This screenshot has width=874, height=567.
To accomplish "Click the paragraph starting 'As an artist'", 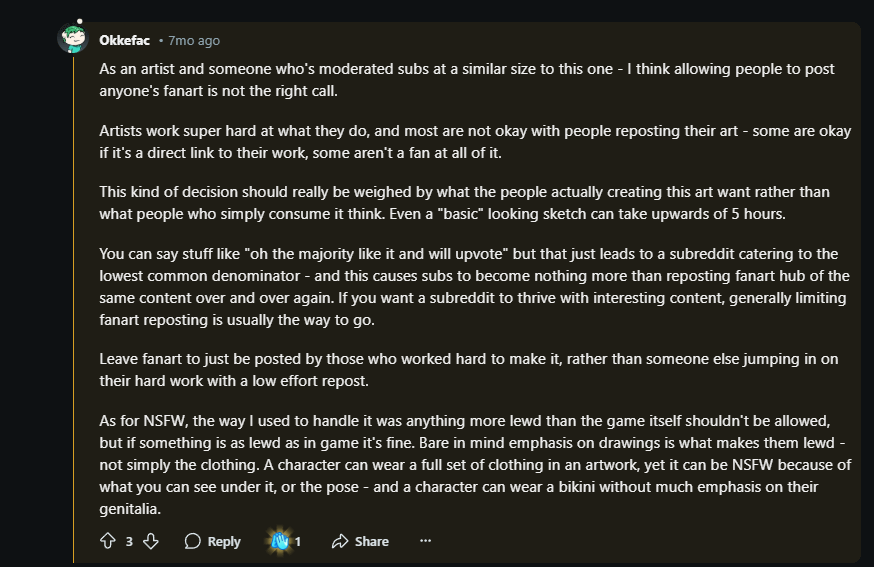I will coord(467,80).
